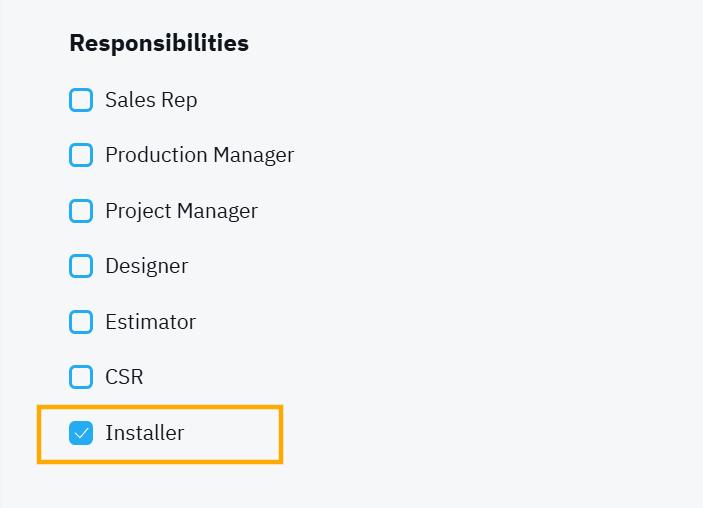Select the Designer checkbox

[81, 266]
